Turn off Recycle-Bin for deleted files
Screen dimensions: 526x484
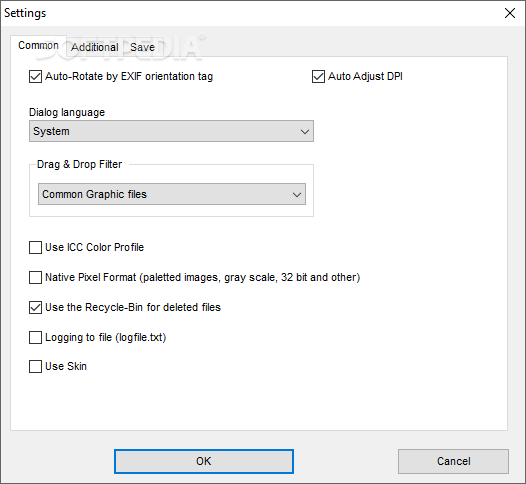click(35, 307)
